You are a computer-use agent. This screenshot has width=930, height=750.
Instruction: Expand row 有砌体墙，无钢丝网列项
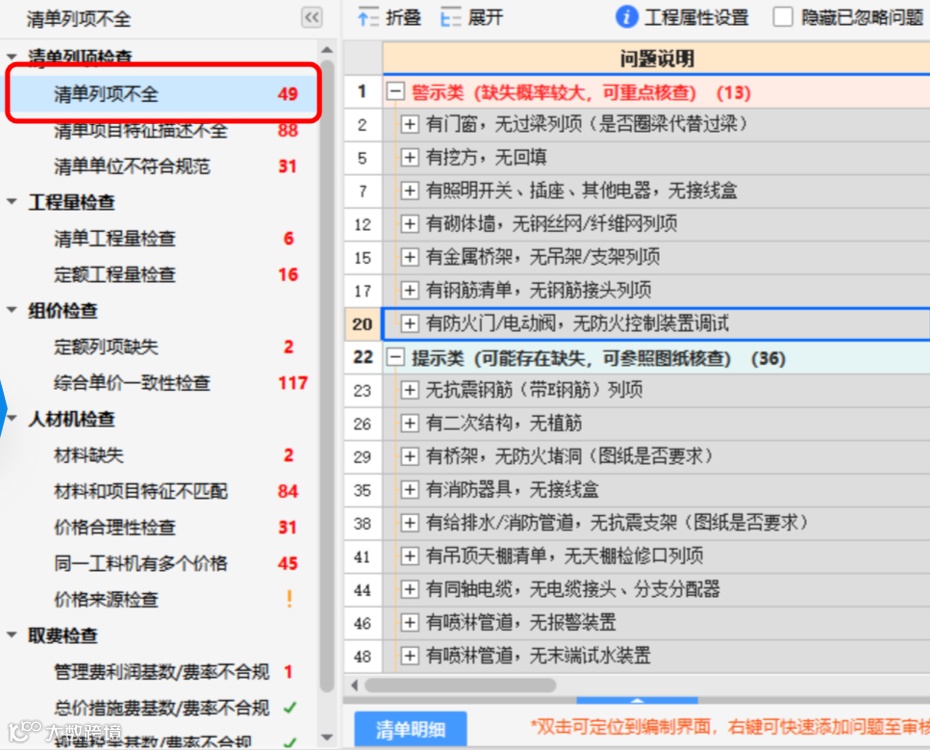pyautogui.click(x=409, y=224)
